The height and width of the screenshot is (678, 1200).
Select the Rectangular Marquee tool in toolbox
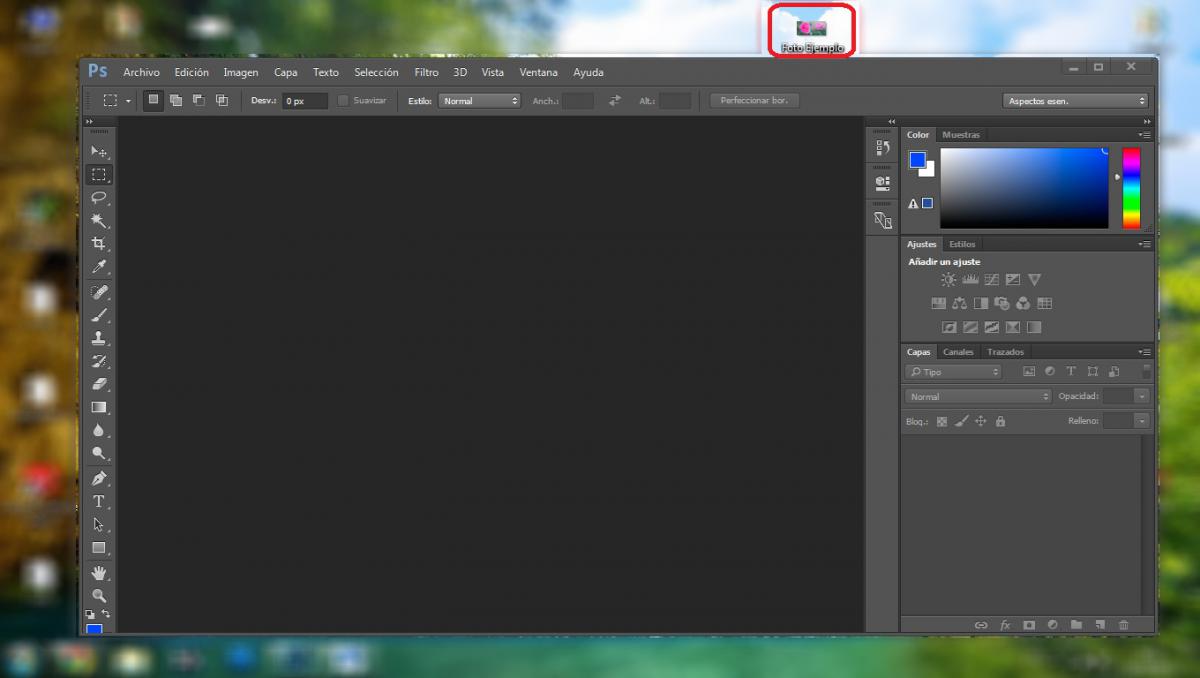pyautogui.click(x=99, y=175)
